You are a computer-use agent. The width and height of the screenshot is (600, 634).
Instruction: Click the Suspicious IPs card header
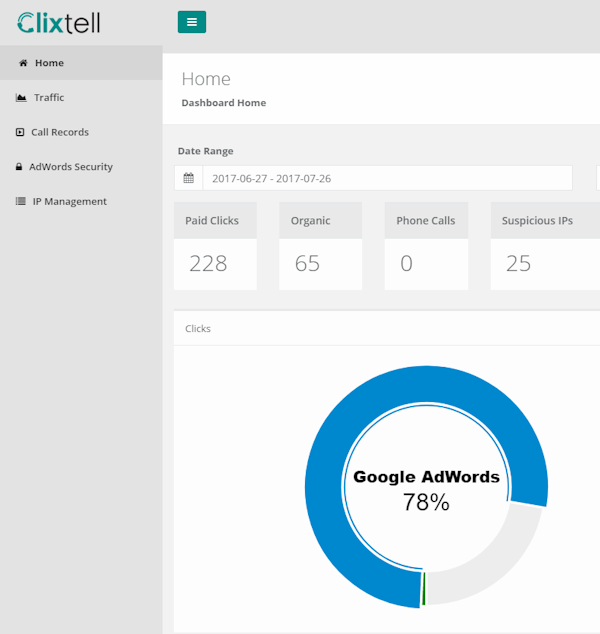coord(545,220)
